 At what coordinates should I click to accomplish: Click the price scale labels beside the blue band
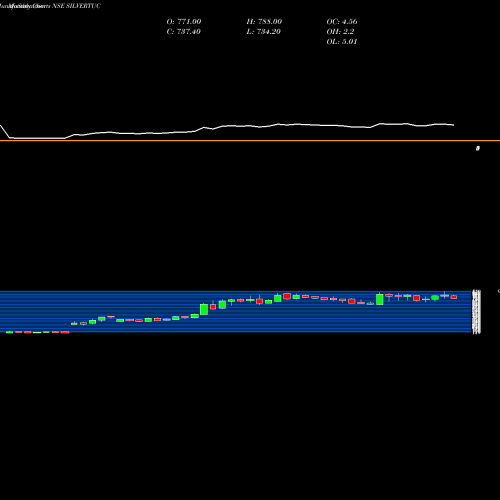(x=477, y=312)
